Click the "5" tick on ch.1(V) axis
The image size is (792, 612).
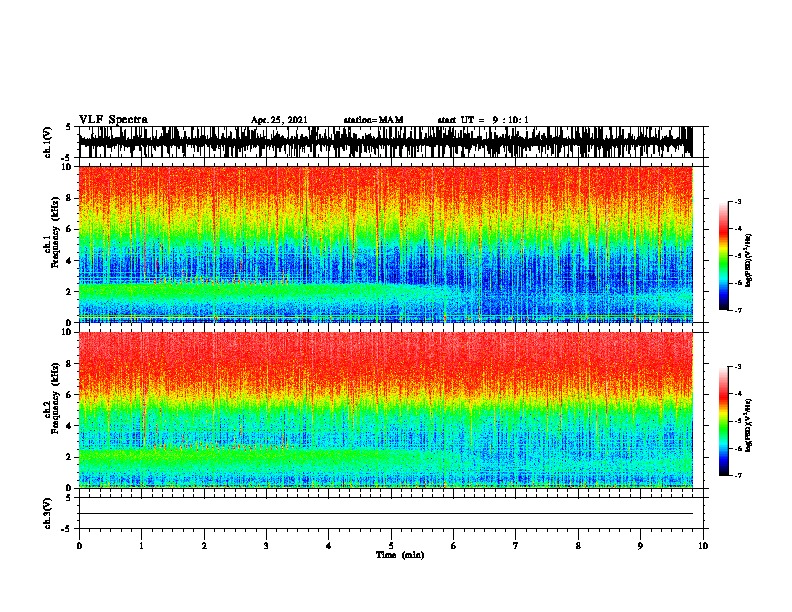coord(69,127)
